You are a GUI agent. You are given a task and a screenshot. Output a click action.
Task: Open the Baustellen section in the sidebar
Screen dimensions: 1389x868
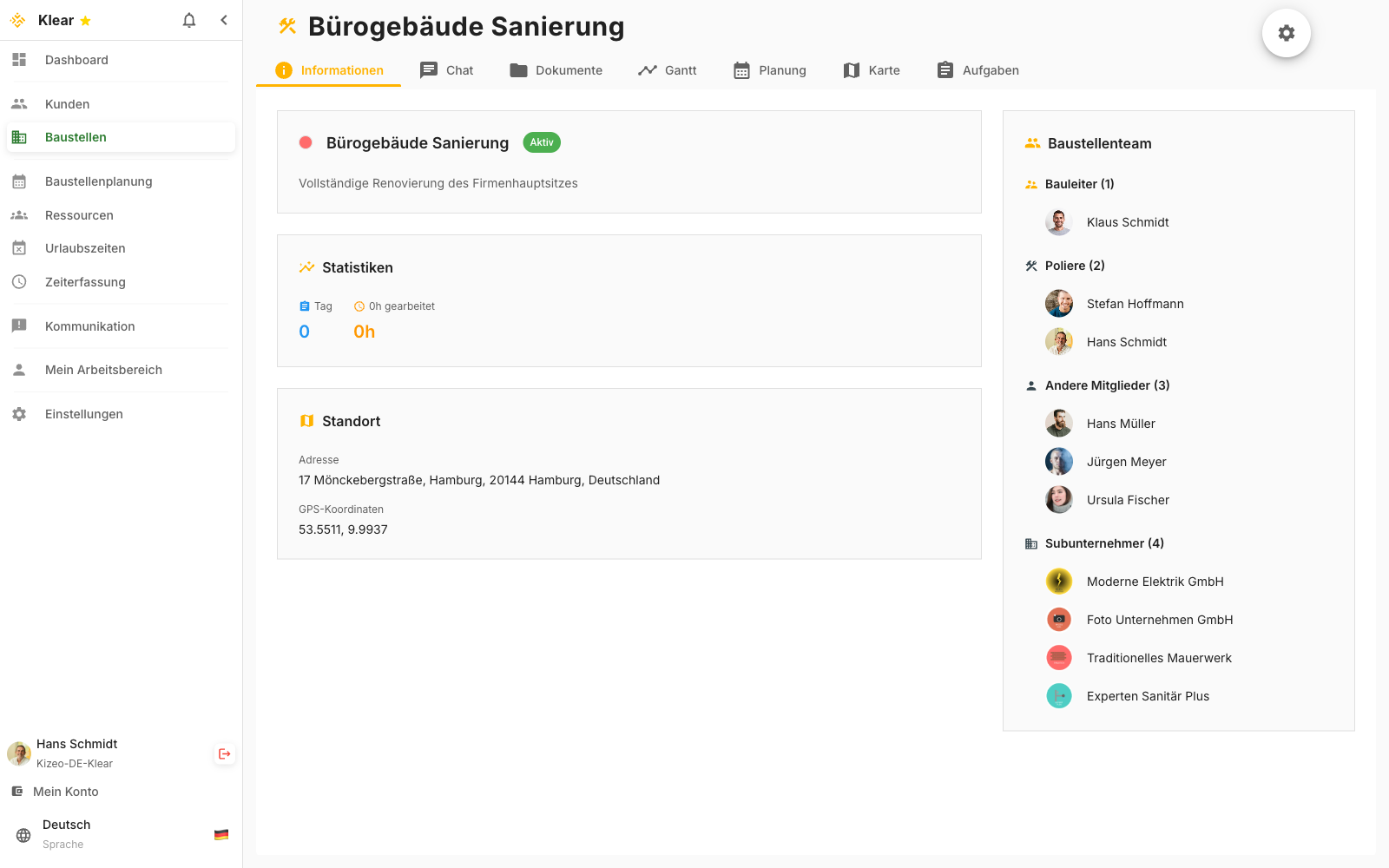click(76, 136)
